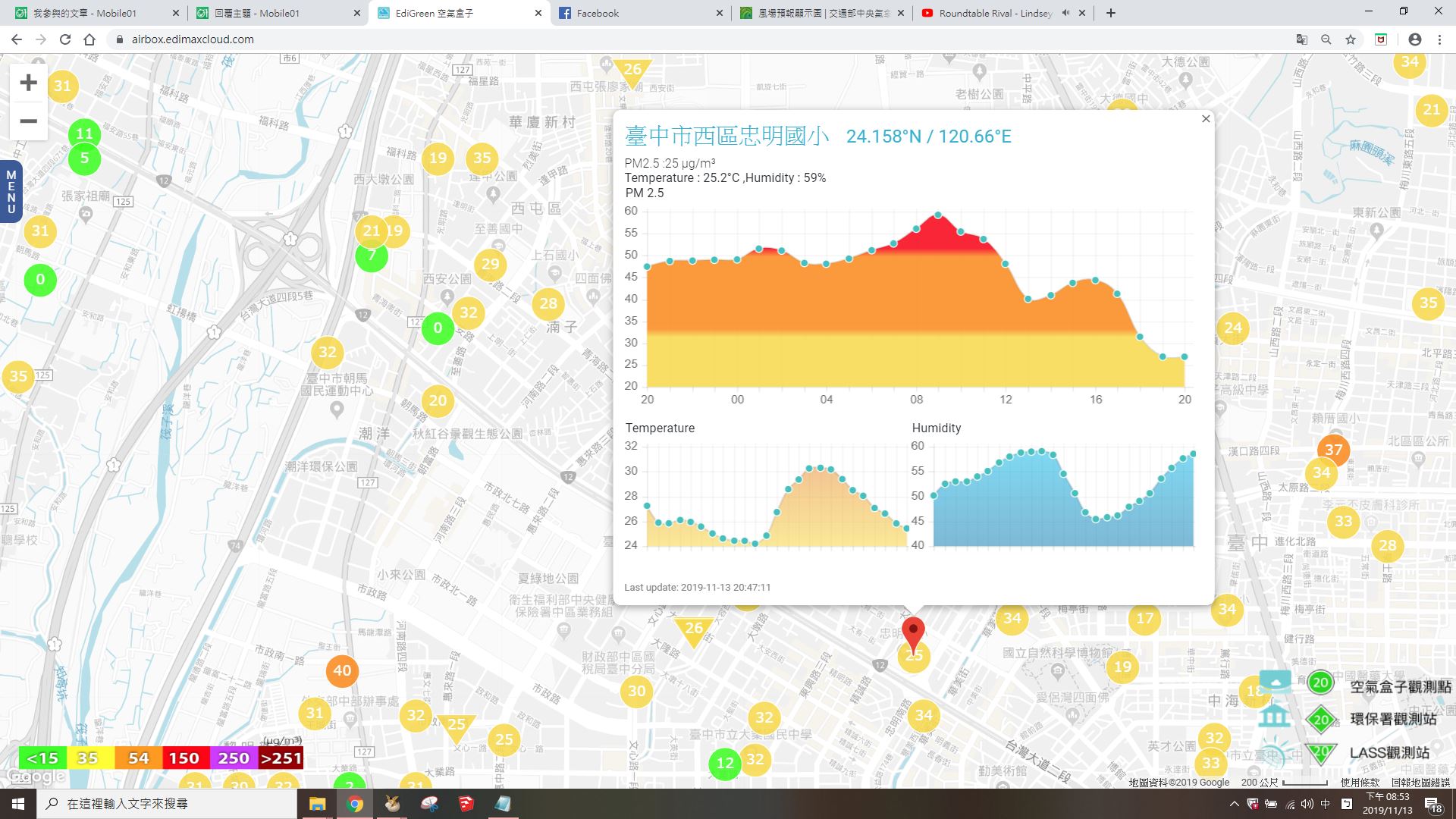This screenshot has height=819, width=1456.
Task: Open 回報地圖錯誤 report map error link
Action: (1420, 783)
